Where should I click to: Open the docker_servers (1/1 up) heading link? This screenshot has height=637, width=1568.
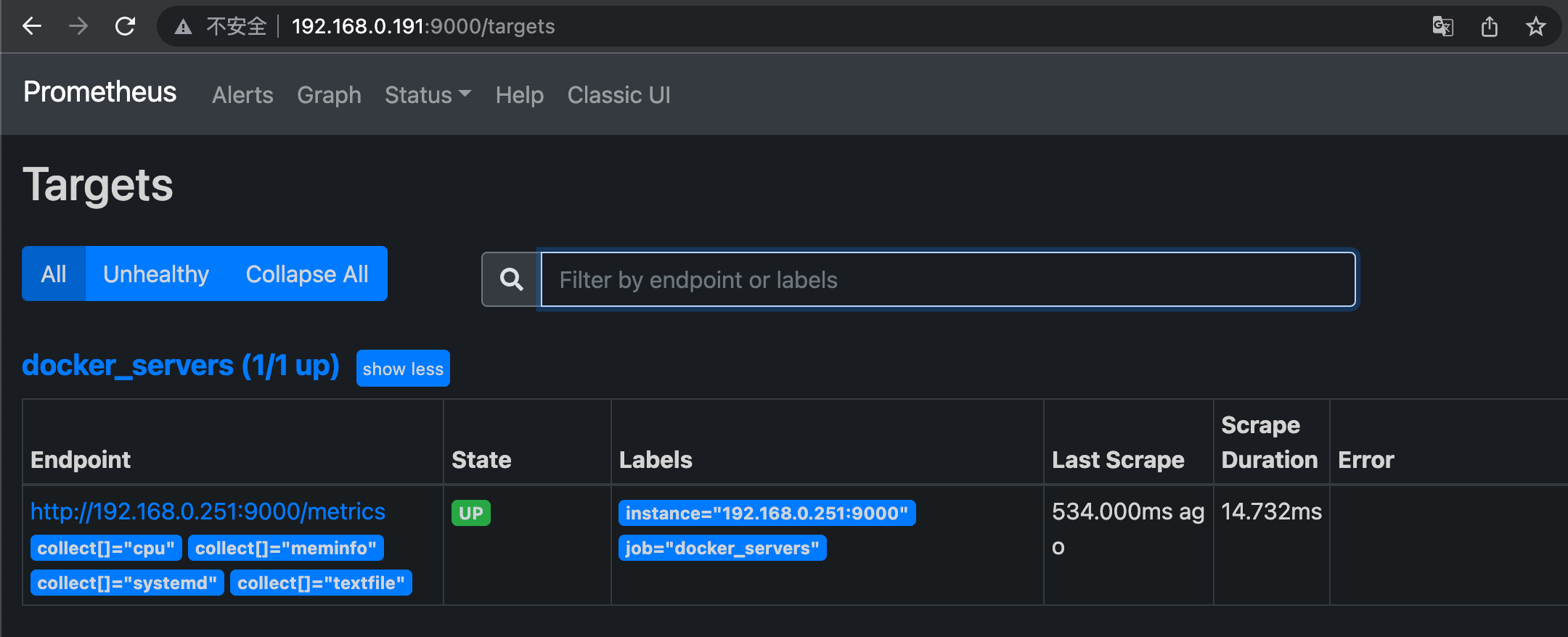[181, 366]
